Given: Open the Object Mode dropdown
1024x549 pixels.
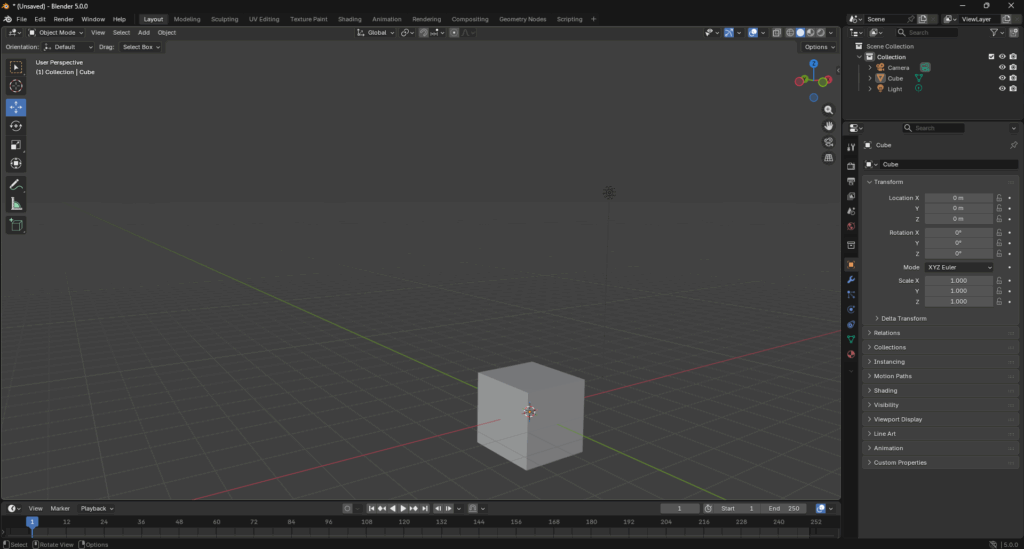Looking at the screenshot, I should pos(57,33).
